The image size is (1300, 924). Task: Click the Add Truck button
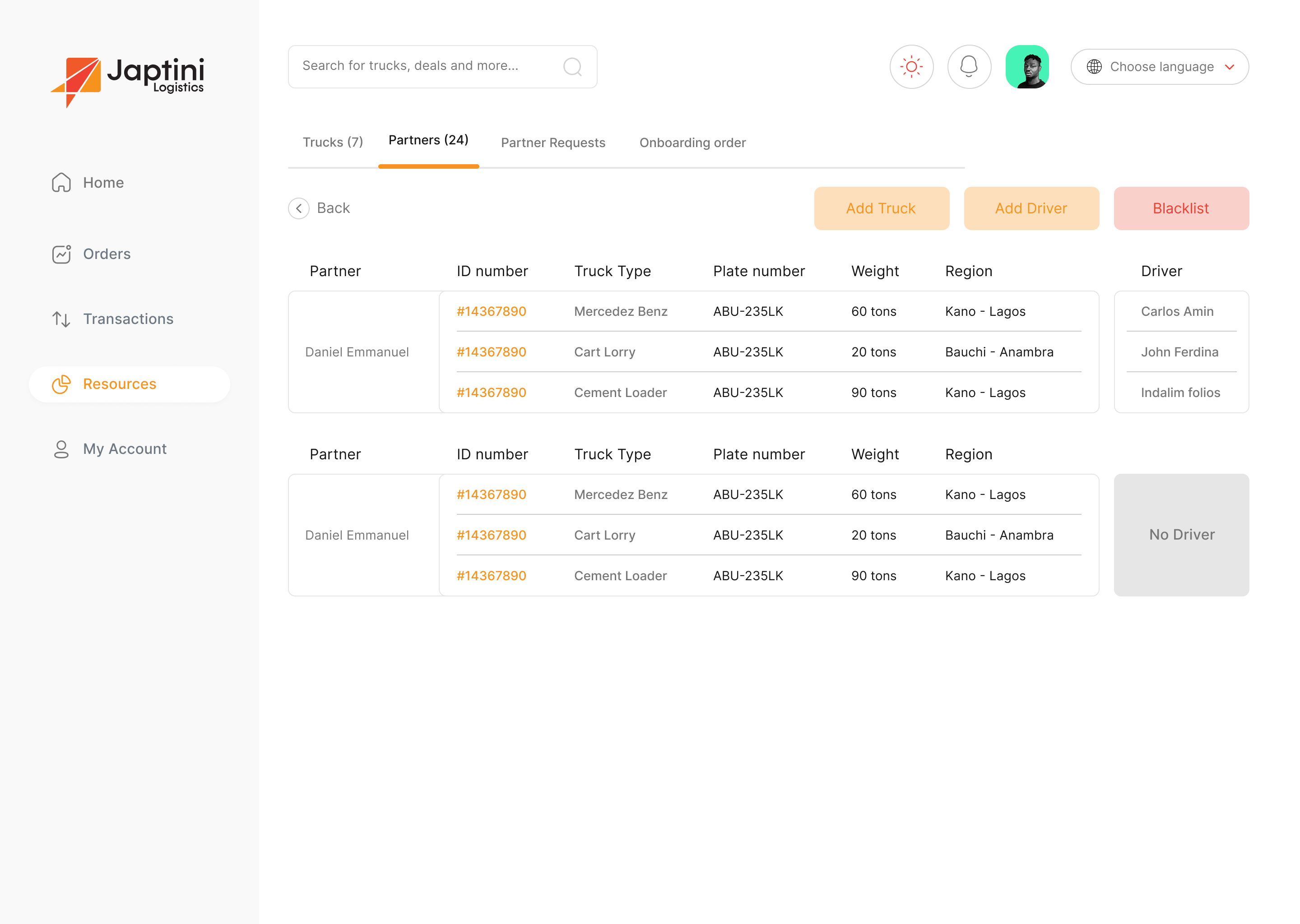click(882, 208)
